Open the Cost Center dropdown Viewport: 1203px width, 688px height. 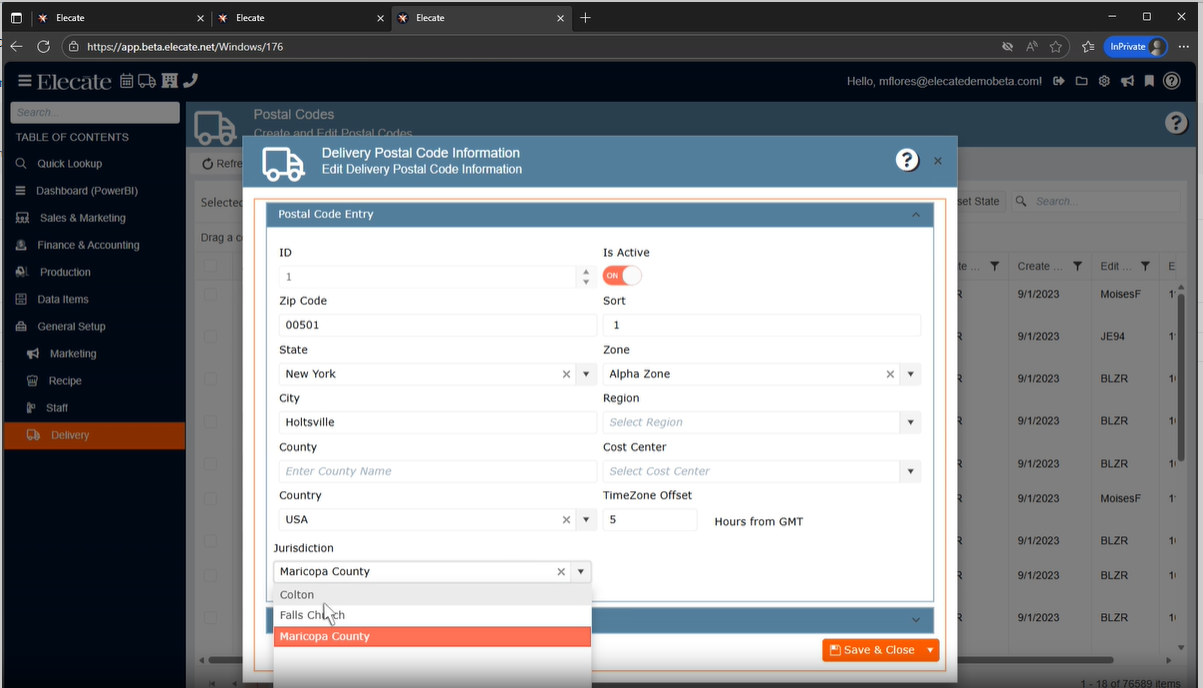click(910, 471)
